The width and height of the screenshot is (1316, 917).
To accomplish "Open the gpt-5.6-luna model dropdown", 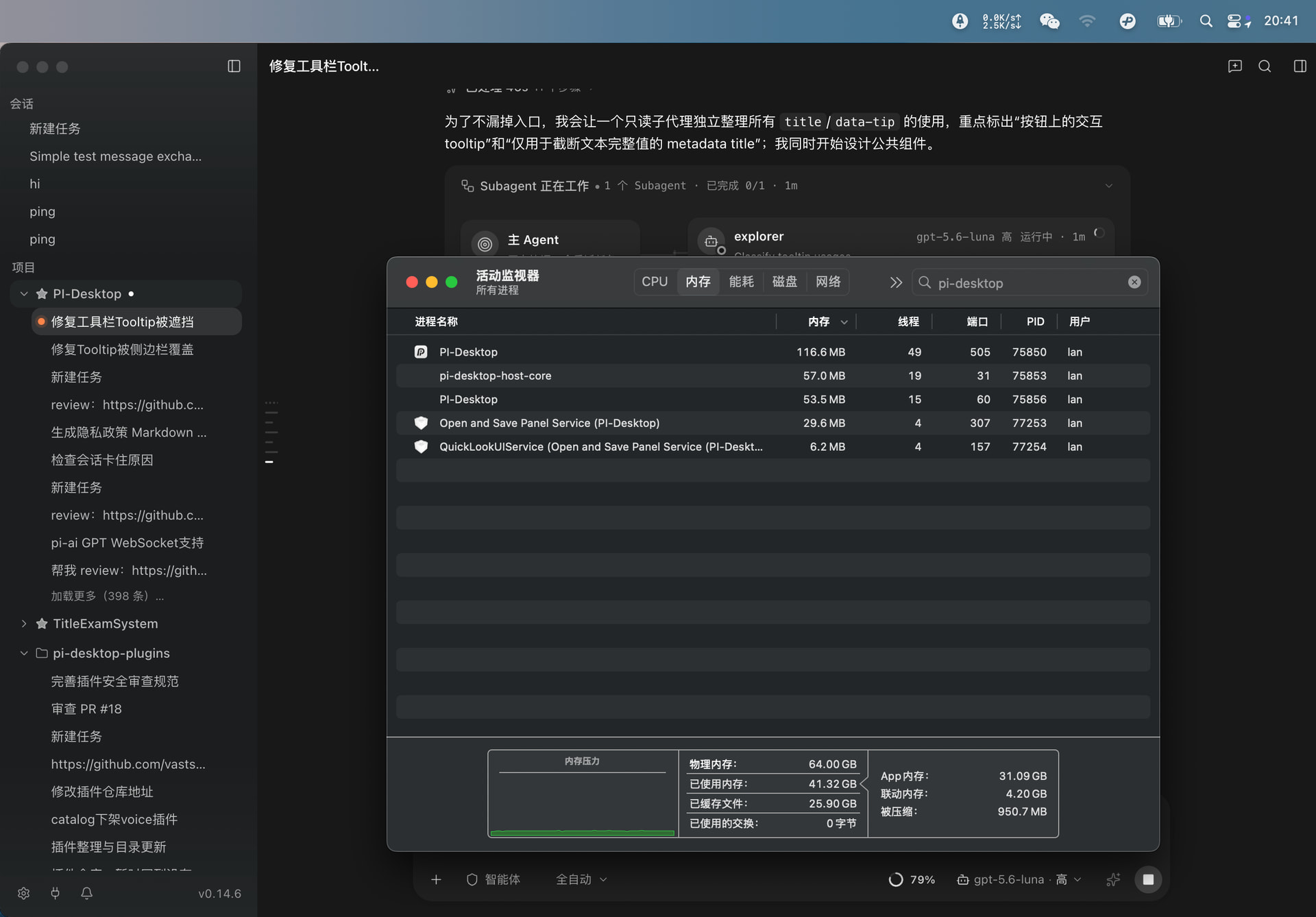I will point(1019,879).
